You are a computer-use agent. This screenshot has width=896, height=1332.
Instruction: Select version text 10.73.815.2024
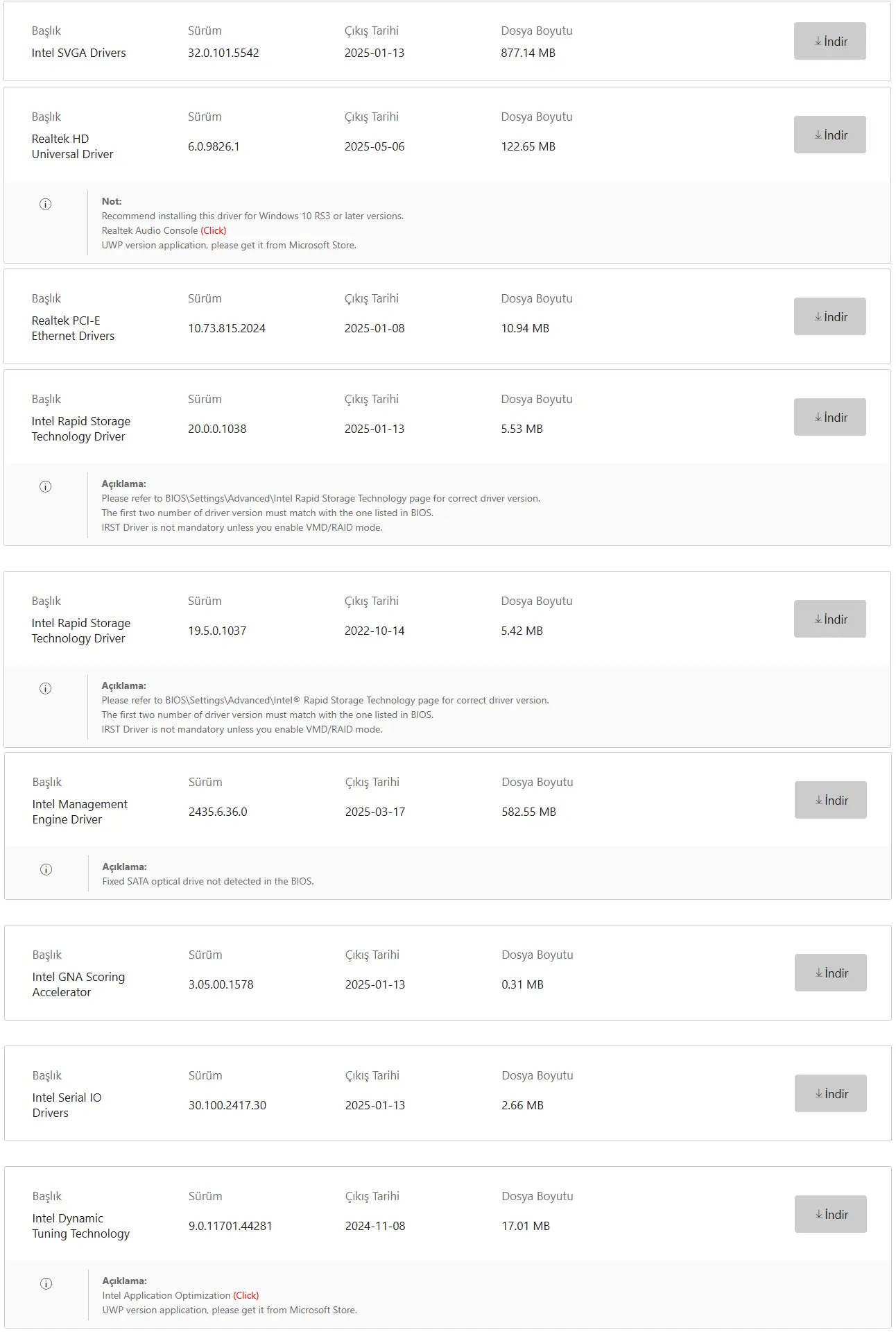[x=227, y=328]
